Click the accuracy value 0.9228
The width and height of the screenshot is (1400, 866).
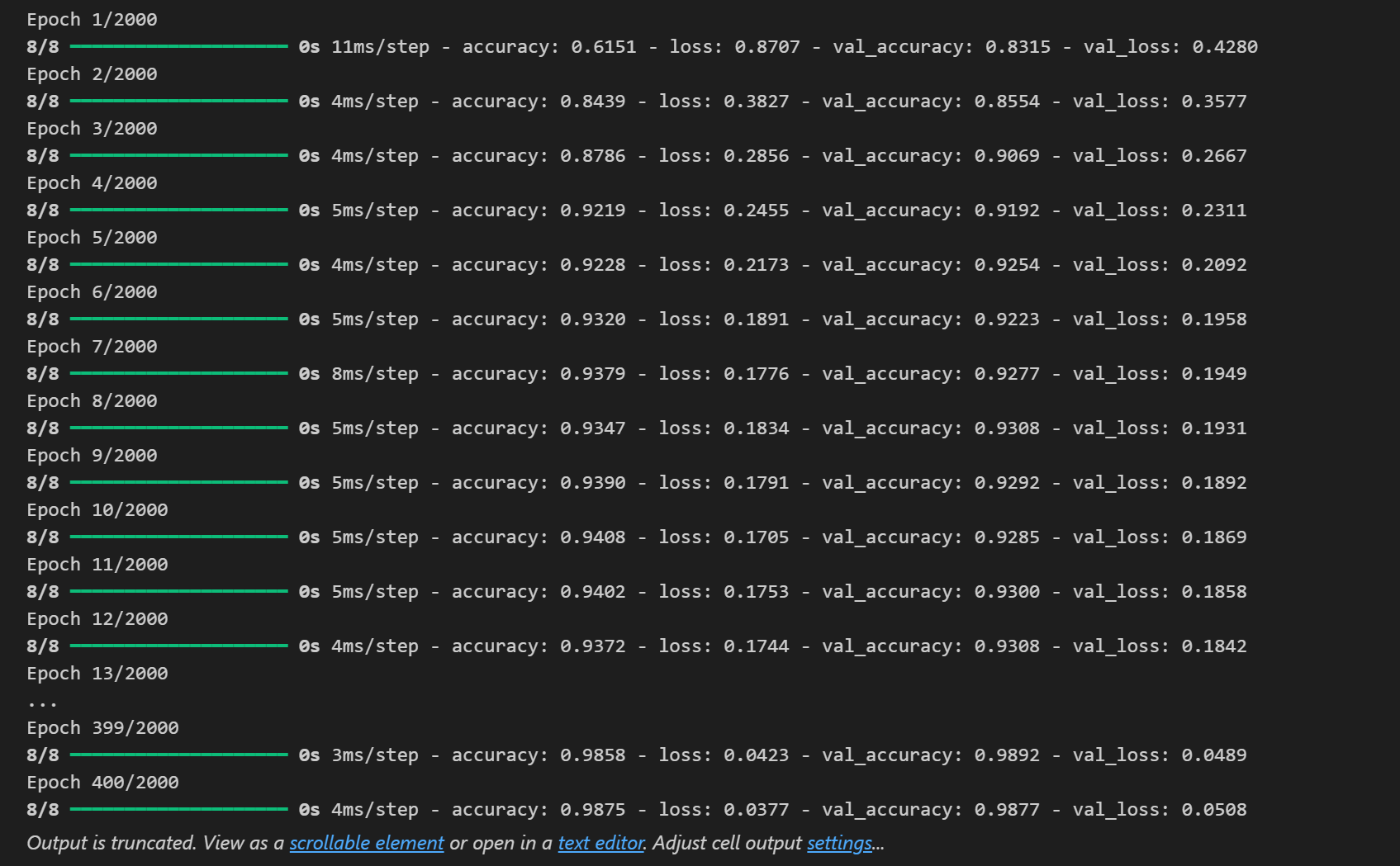pos(593,265)
